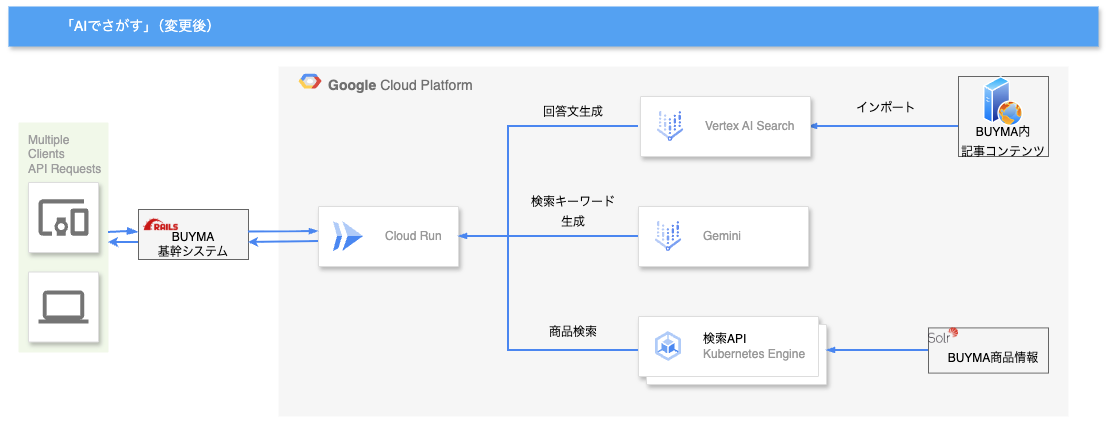Select 'BUYMA 基幹システム' box text
This screenshot has width=1110, height=426.
tap(193, 243)
